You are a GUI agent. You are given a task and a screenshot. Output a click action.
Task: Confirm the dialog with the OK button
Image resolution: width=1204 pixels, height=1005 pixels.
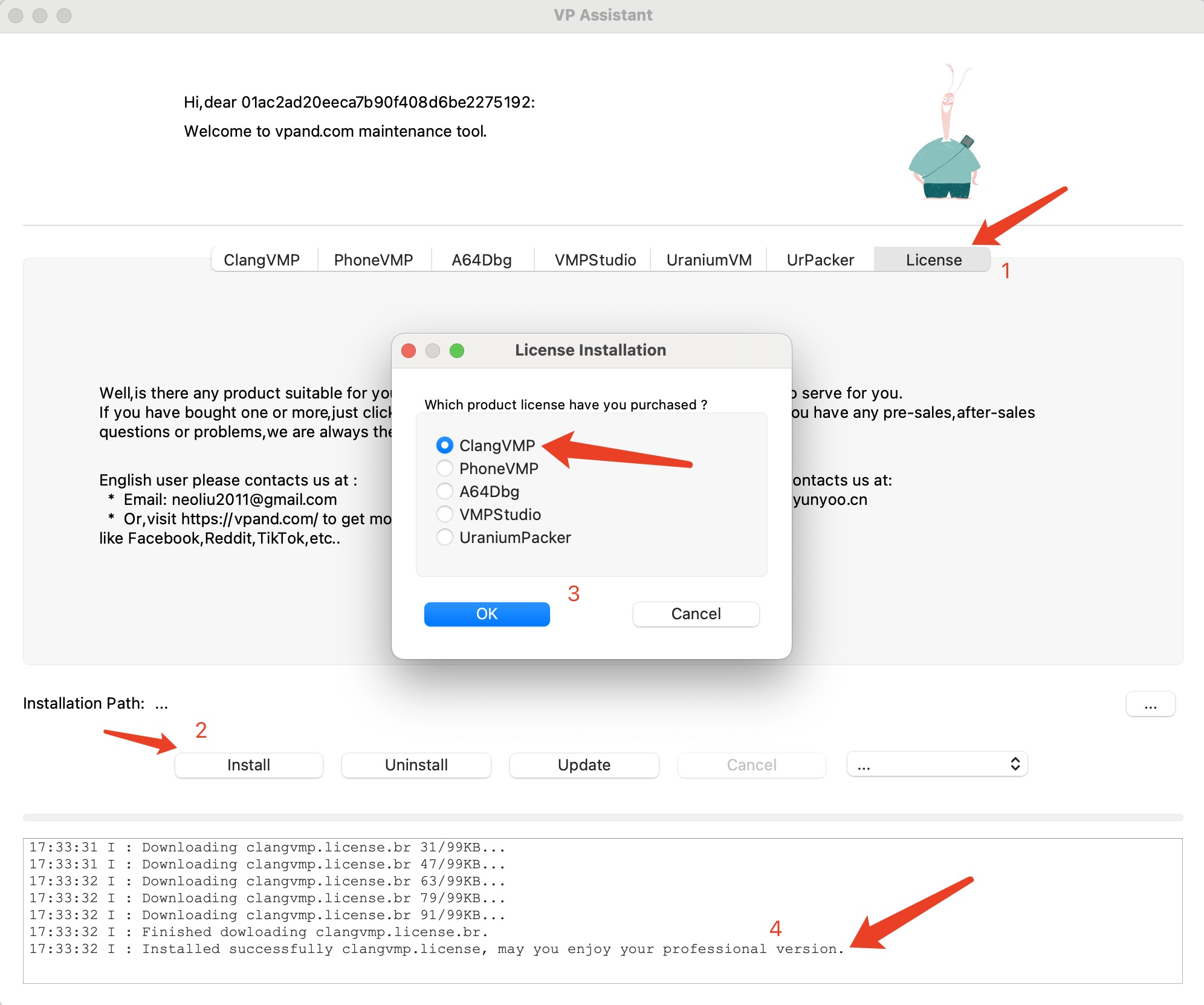click(x=487, y=614)
